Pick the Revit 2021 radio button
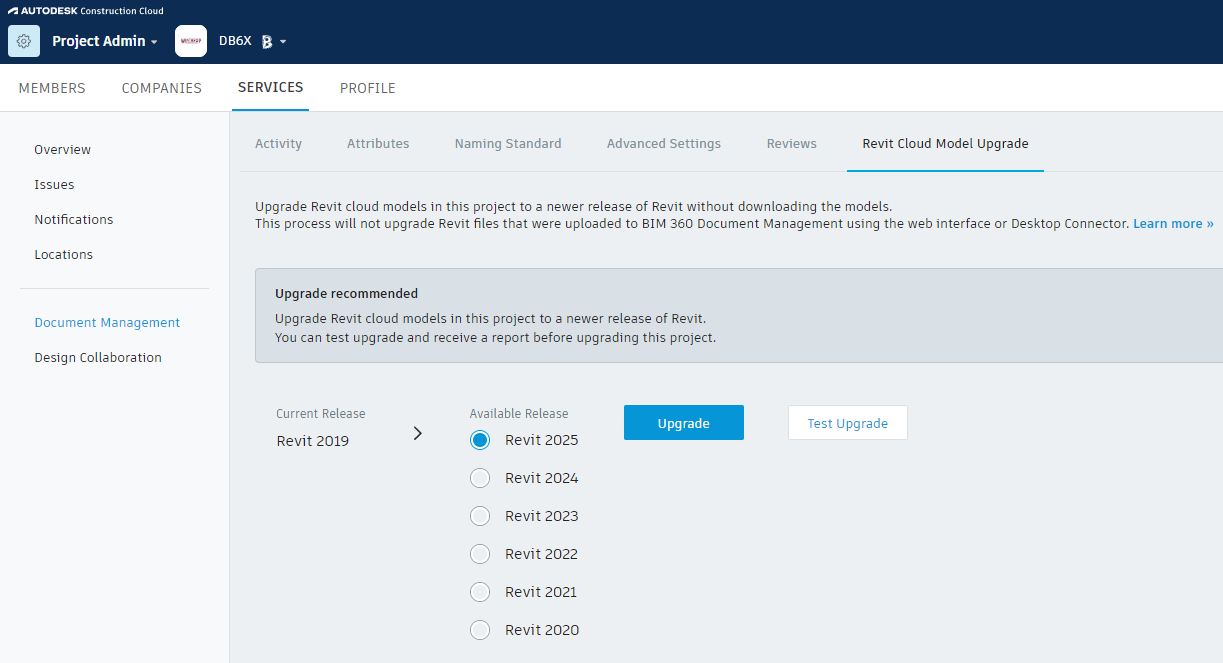The width and height of the screenshot is (1223, 663). [x=480, y=592]
